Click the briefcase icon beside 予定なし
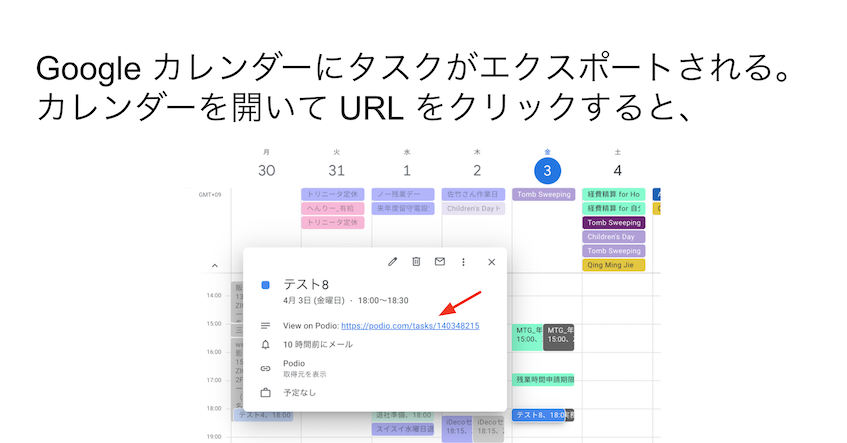 pyautogui.click(x=266, y=393)
